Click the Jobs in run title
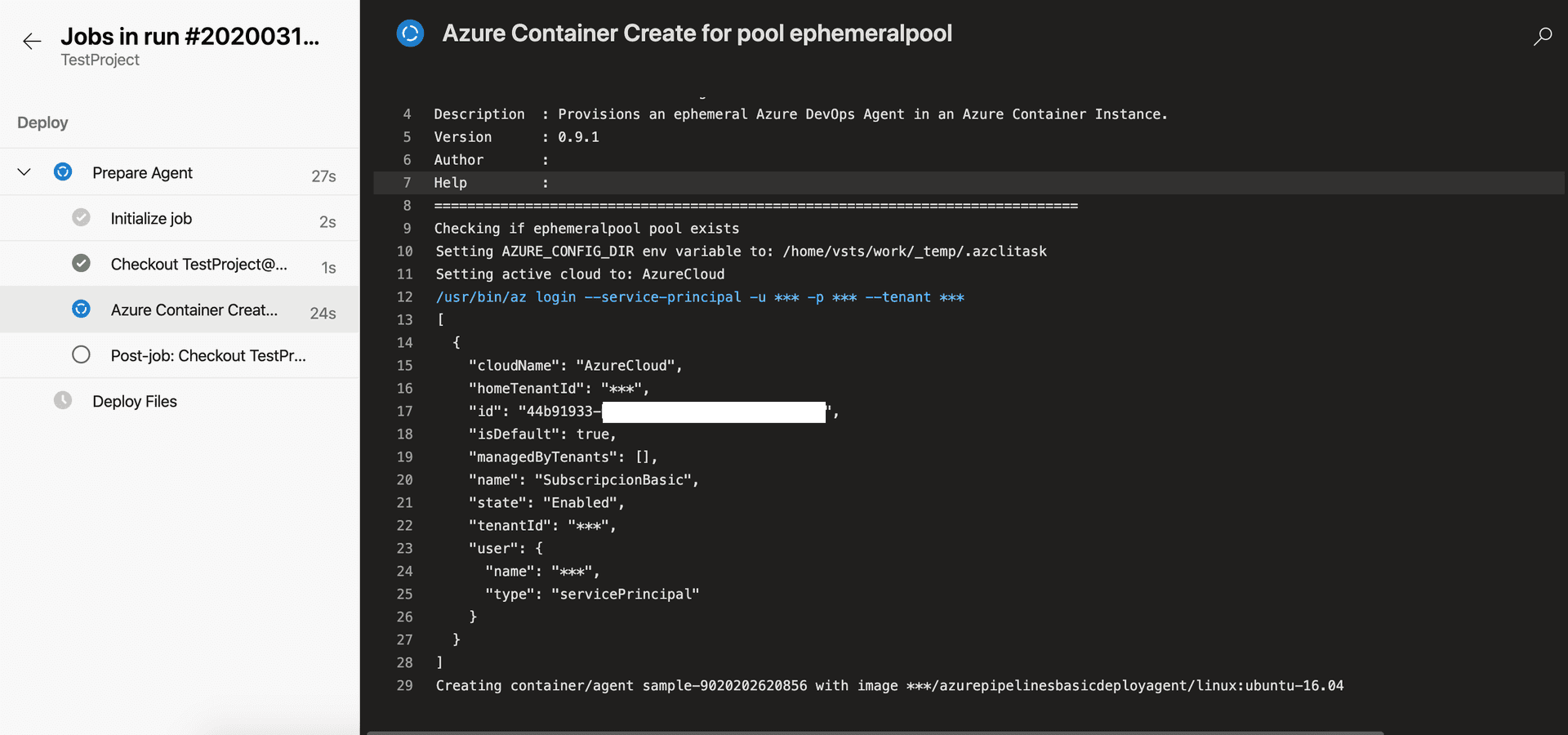 click(x=189, y=37)
